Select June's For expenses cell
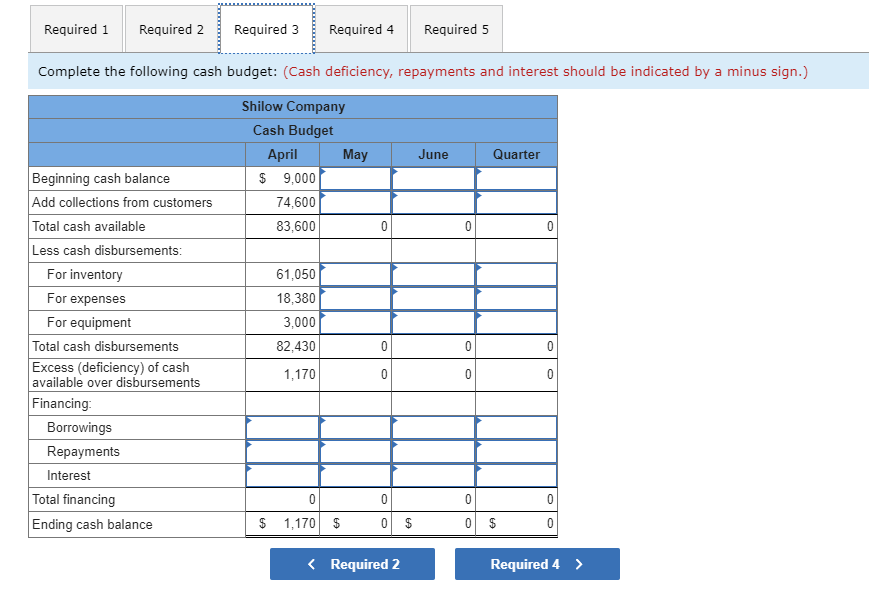Viewport: 869px width, 612px height. [433, 298]
